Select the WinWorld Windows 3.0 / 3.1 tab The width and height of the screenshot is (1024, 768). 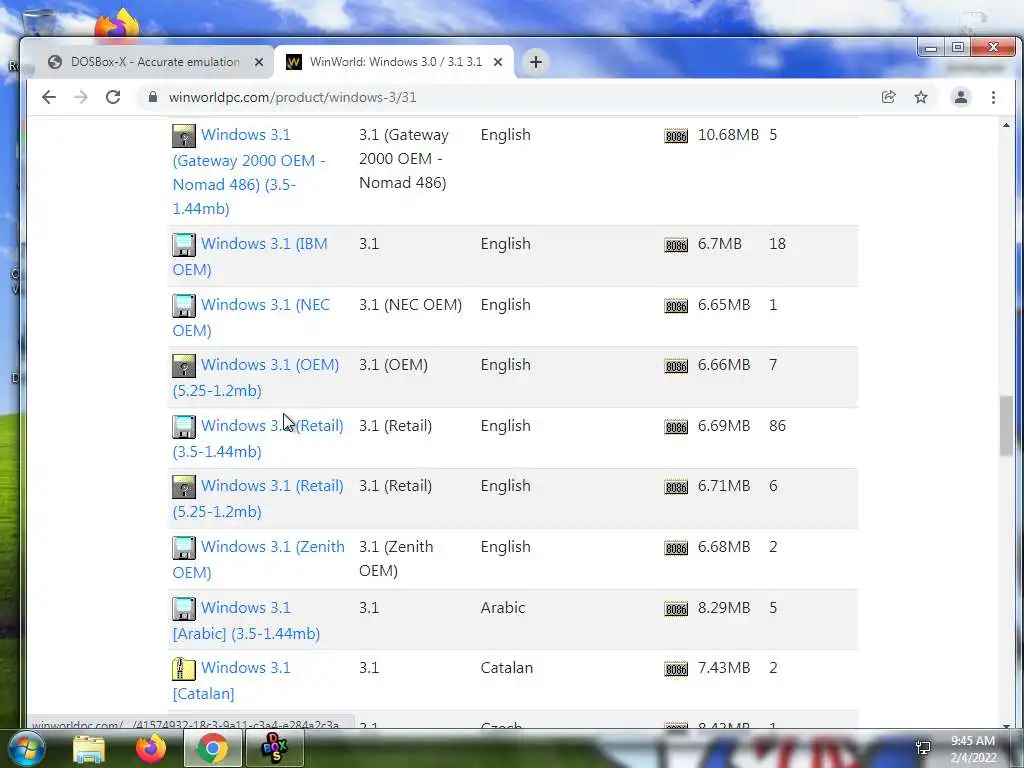click(396, 62)
